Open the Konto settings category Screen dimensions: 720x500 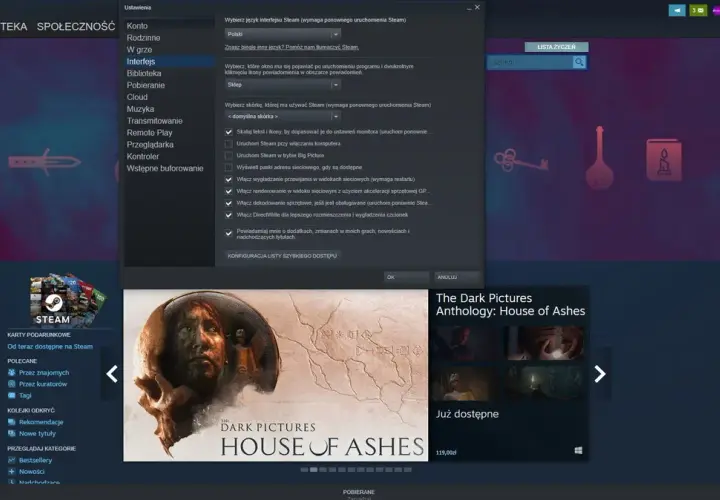click(137, 26)
